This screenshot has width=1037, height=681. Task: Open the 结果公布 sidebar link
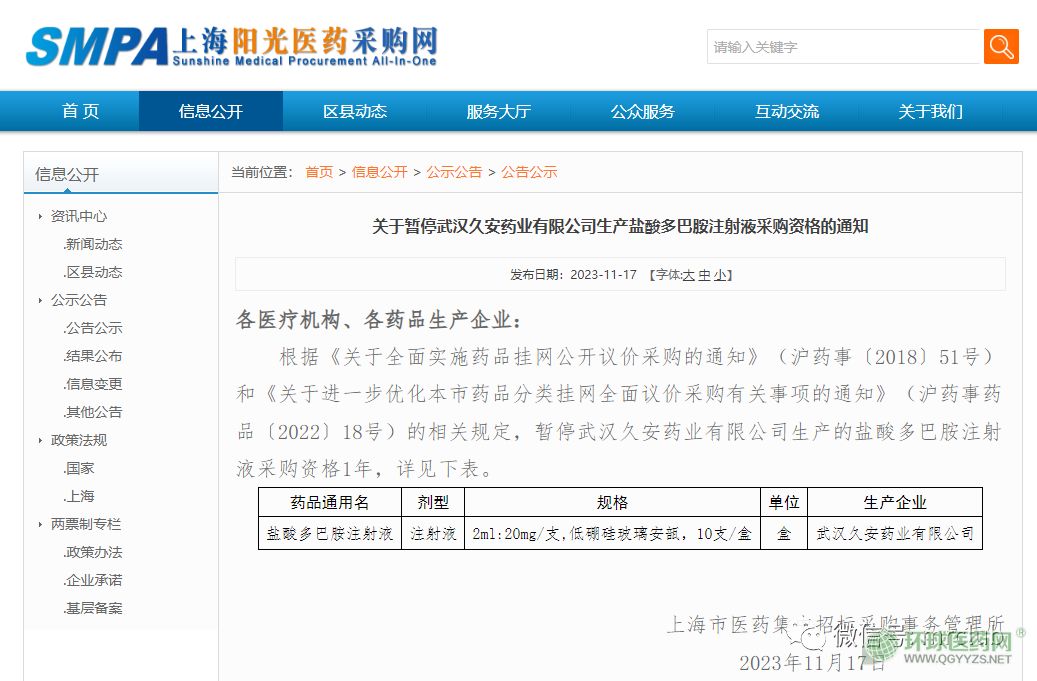(x=93, y=356)
